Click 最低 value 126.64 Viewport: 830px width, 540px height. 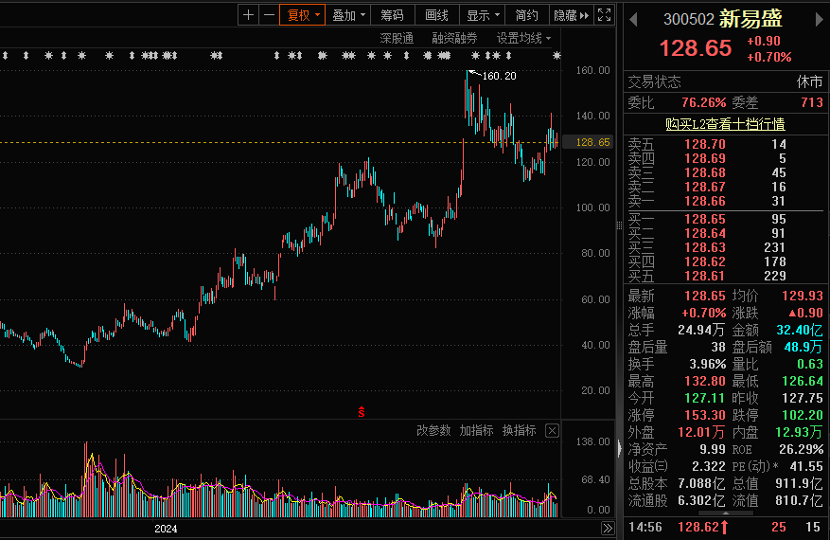[802, 381]
